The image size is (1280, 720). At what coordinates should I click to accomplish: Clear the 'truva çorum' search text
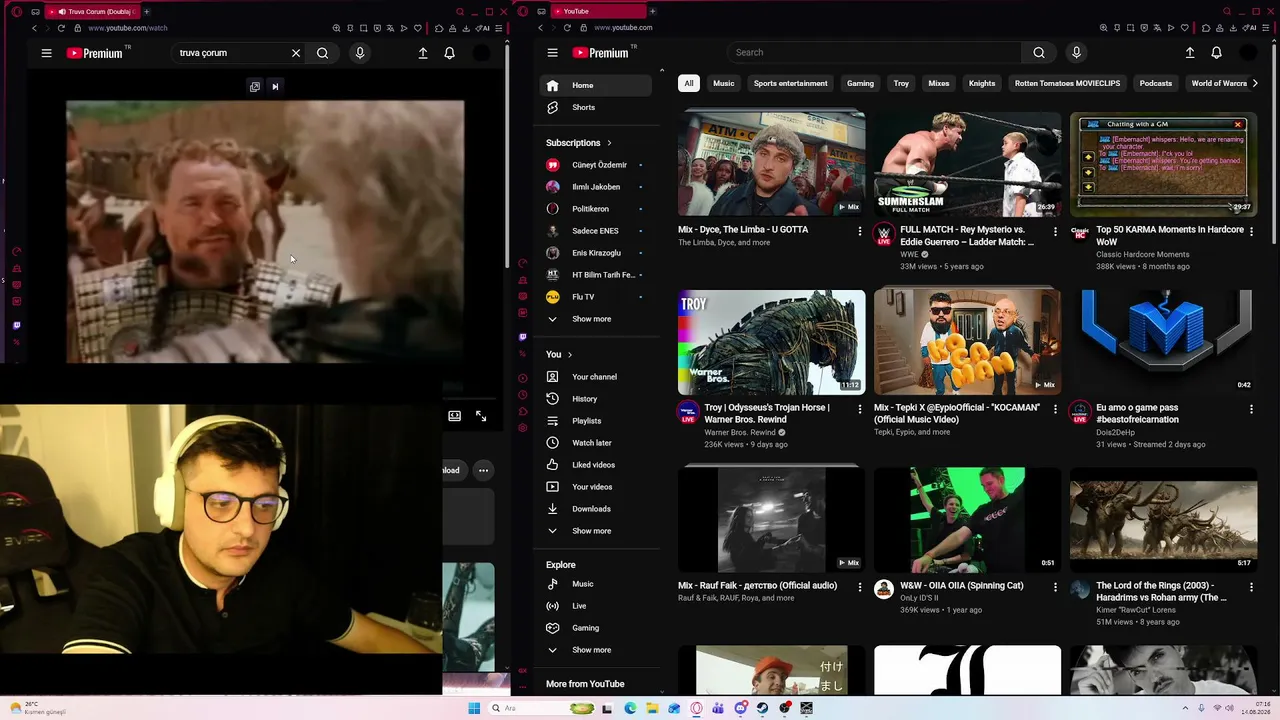(296, 53)
